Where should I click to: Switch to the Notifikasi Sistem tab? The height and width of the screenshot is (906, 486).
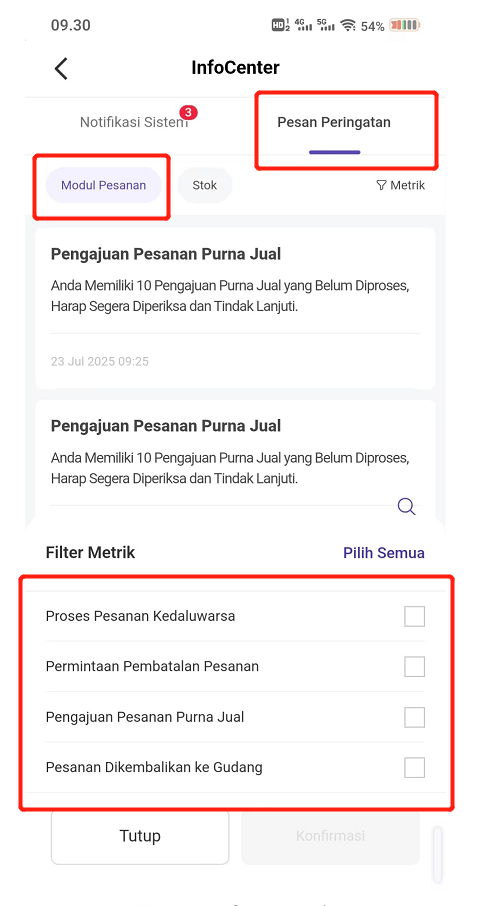point(134,122)
